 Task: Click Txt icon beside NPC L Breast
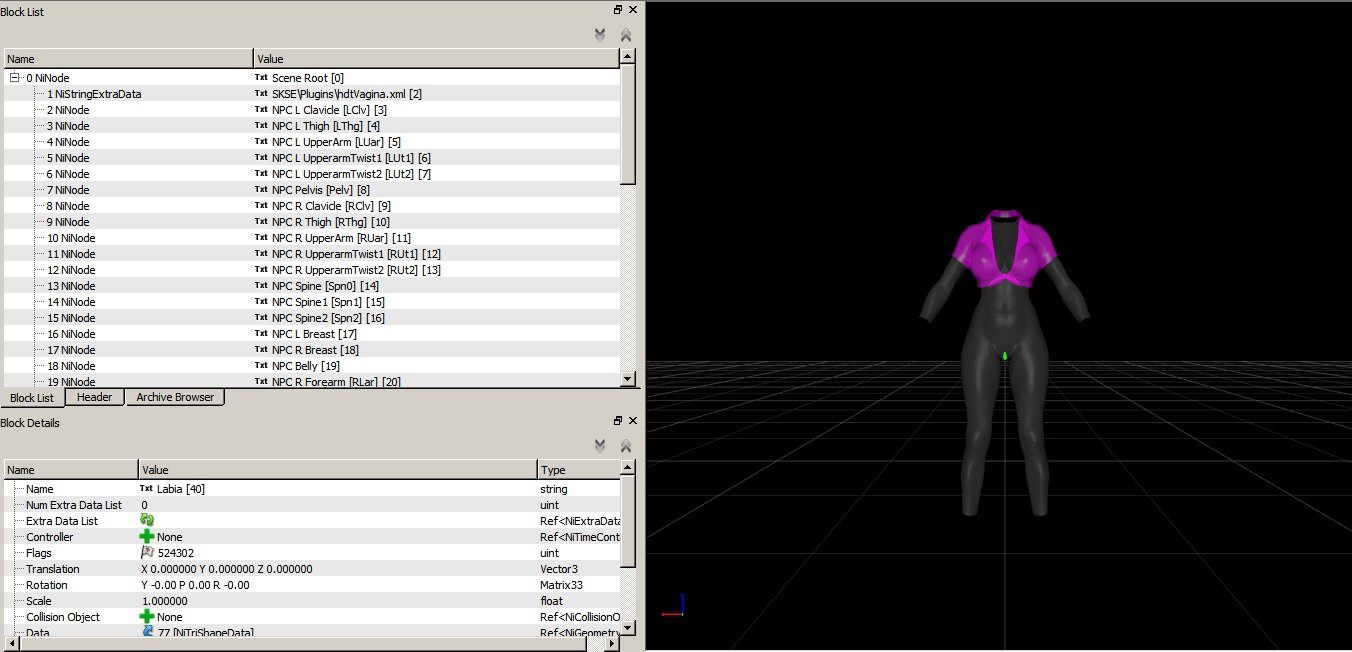261,334
